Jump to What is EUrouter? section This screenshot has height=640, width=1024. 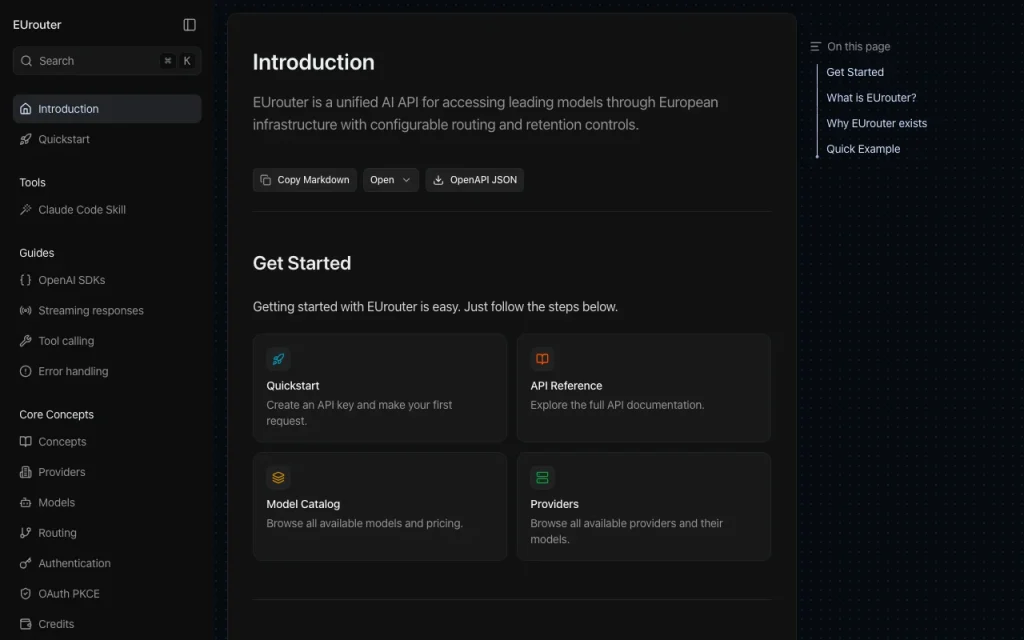click(871, 97)
